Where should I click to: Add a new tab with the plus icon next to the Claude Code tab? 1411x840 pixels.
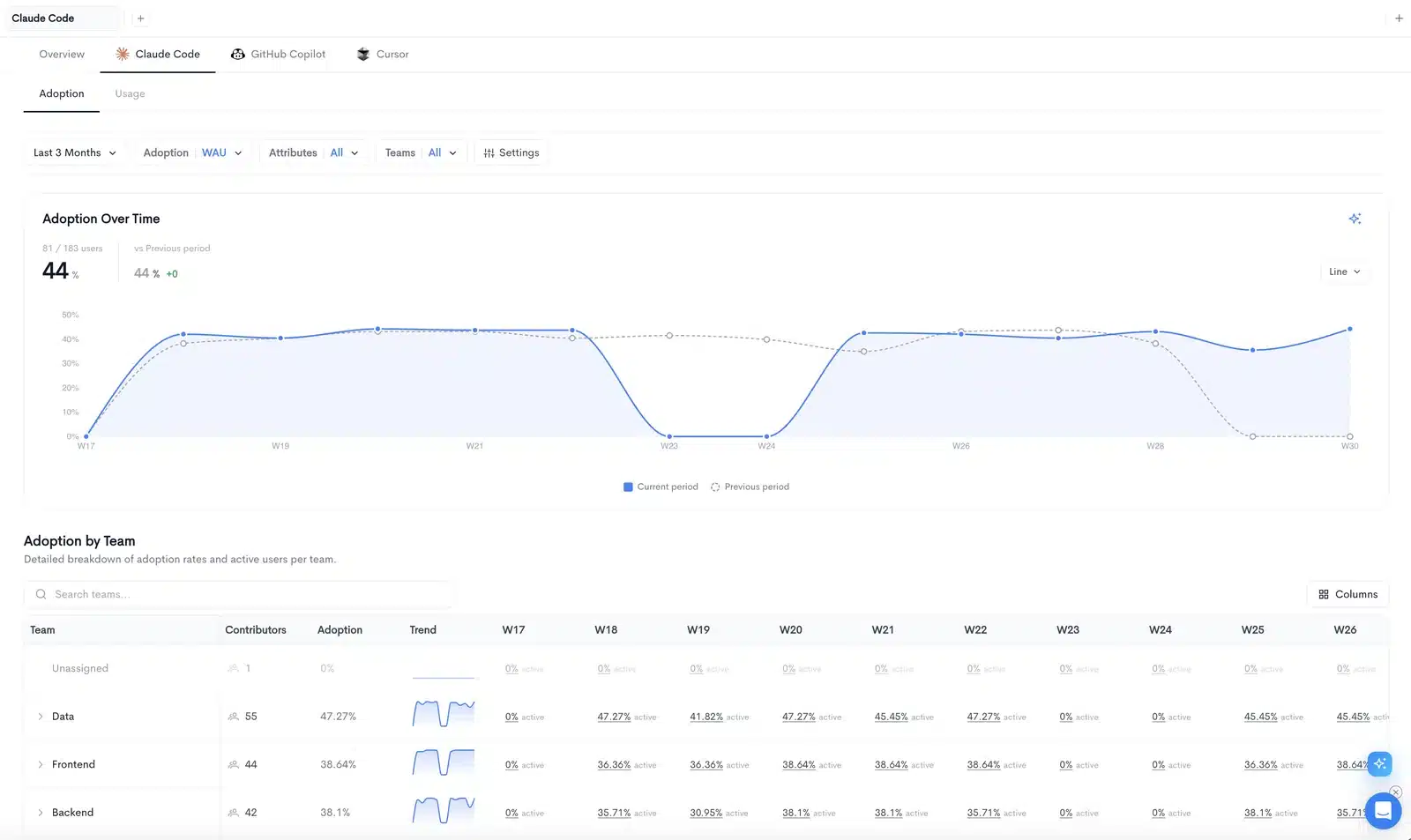click(140, 19)
